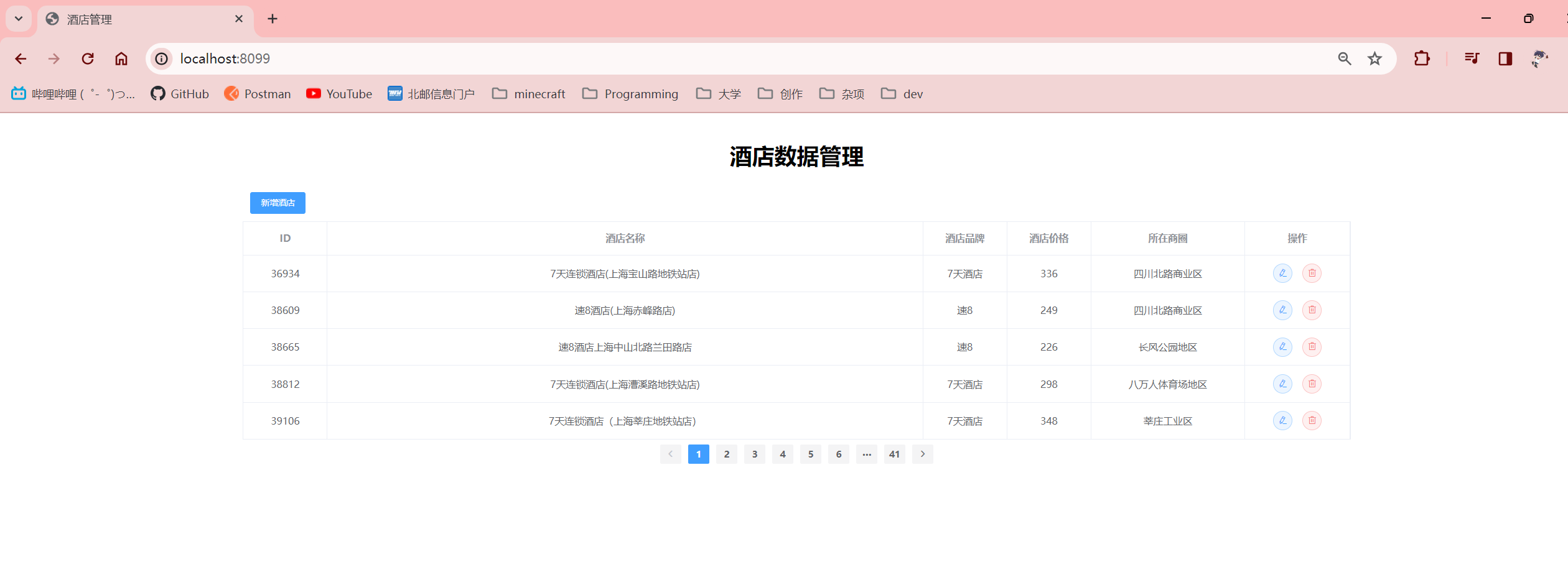This screenshot has width=1568, height=562.
Task: Click the previous page arrow
Action: tap(671, 454)
